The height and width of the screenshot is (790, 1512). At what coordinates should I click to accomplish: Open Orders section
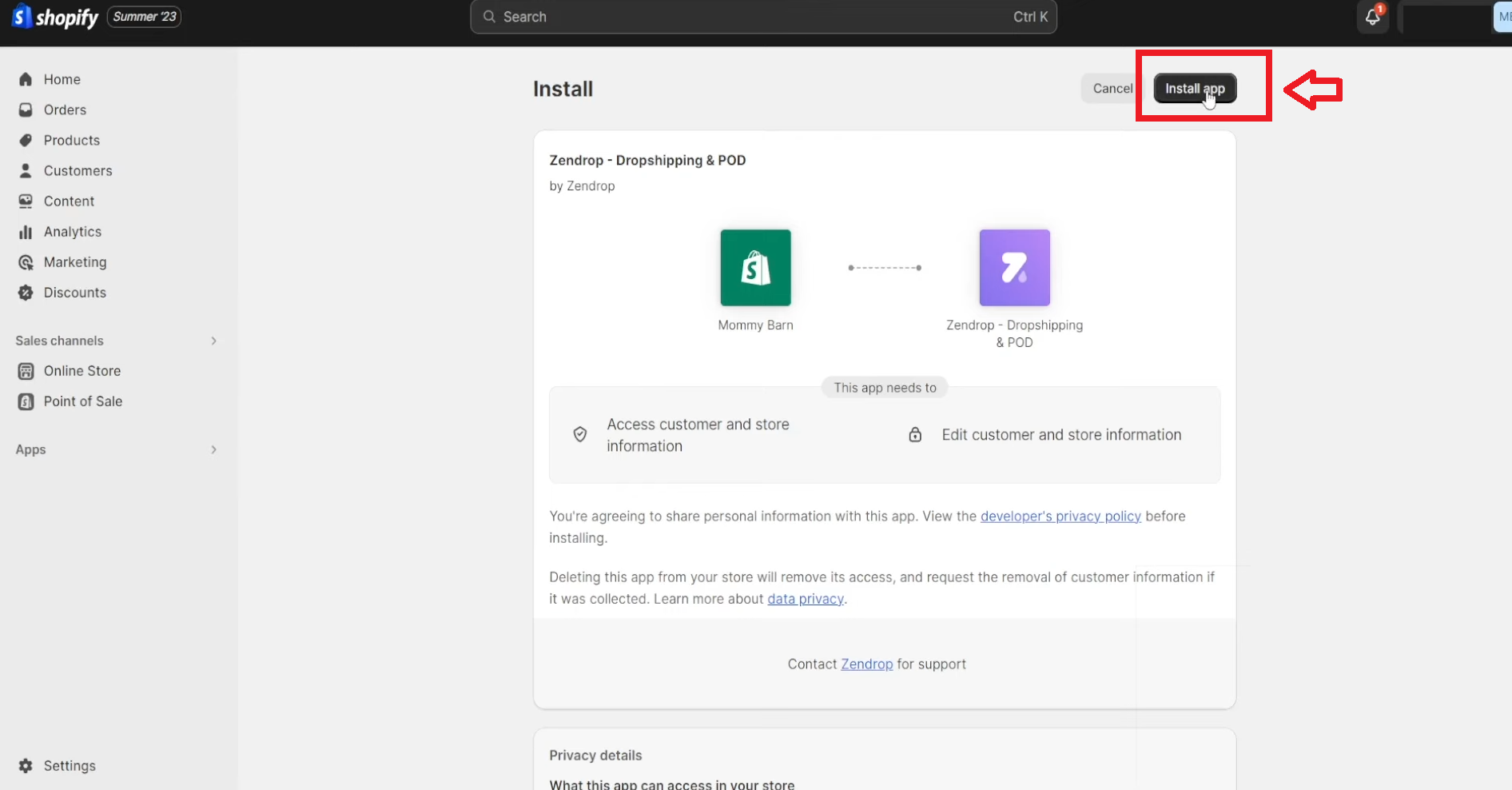(65, 110)
